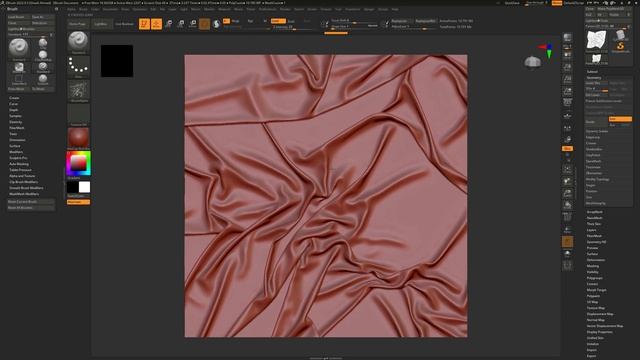
Task: Select the Move transform tool icon
Action: [169, 24]
